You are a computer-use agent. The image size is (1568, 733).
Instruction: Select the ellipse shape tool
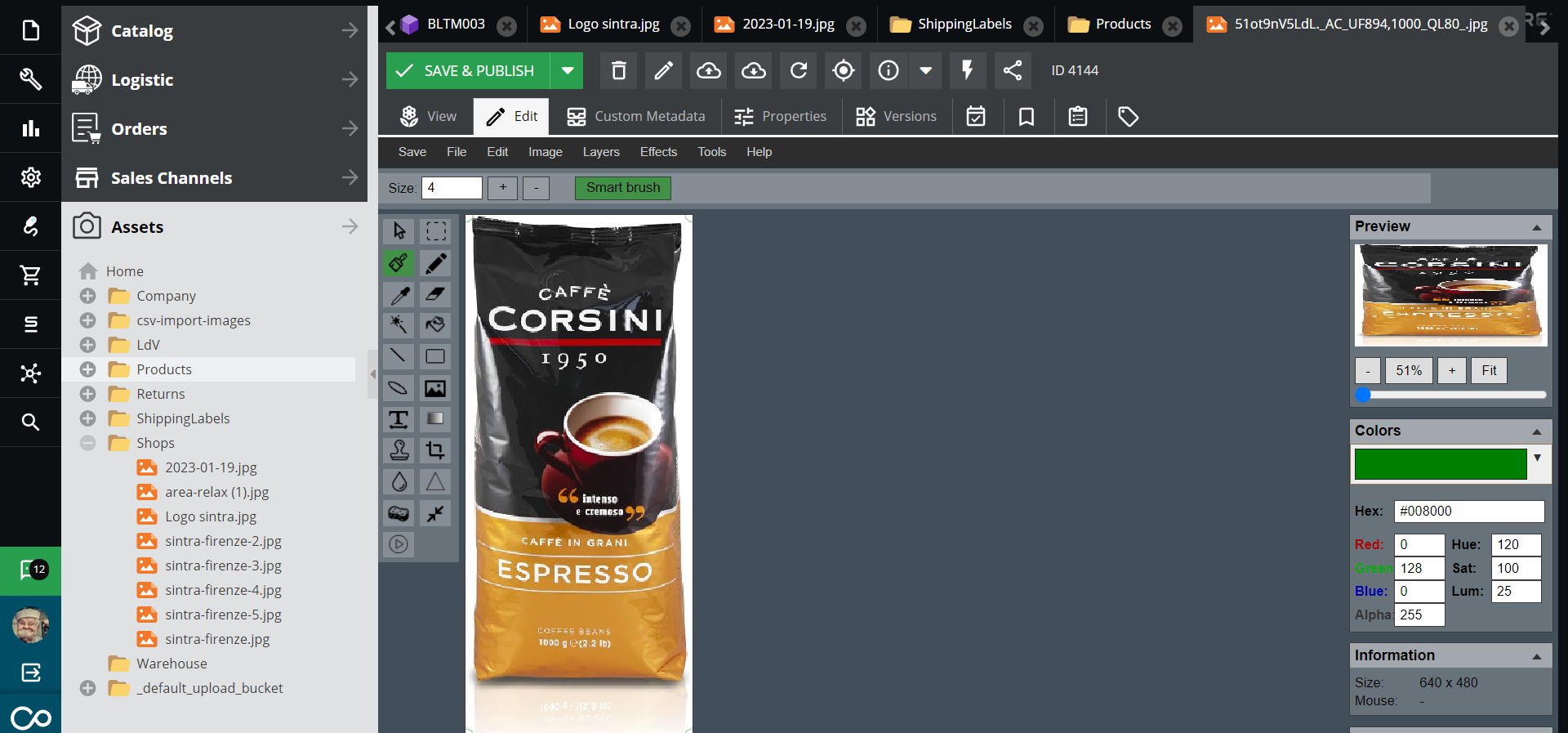[399, 388]
